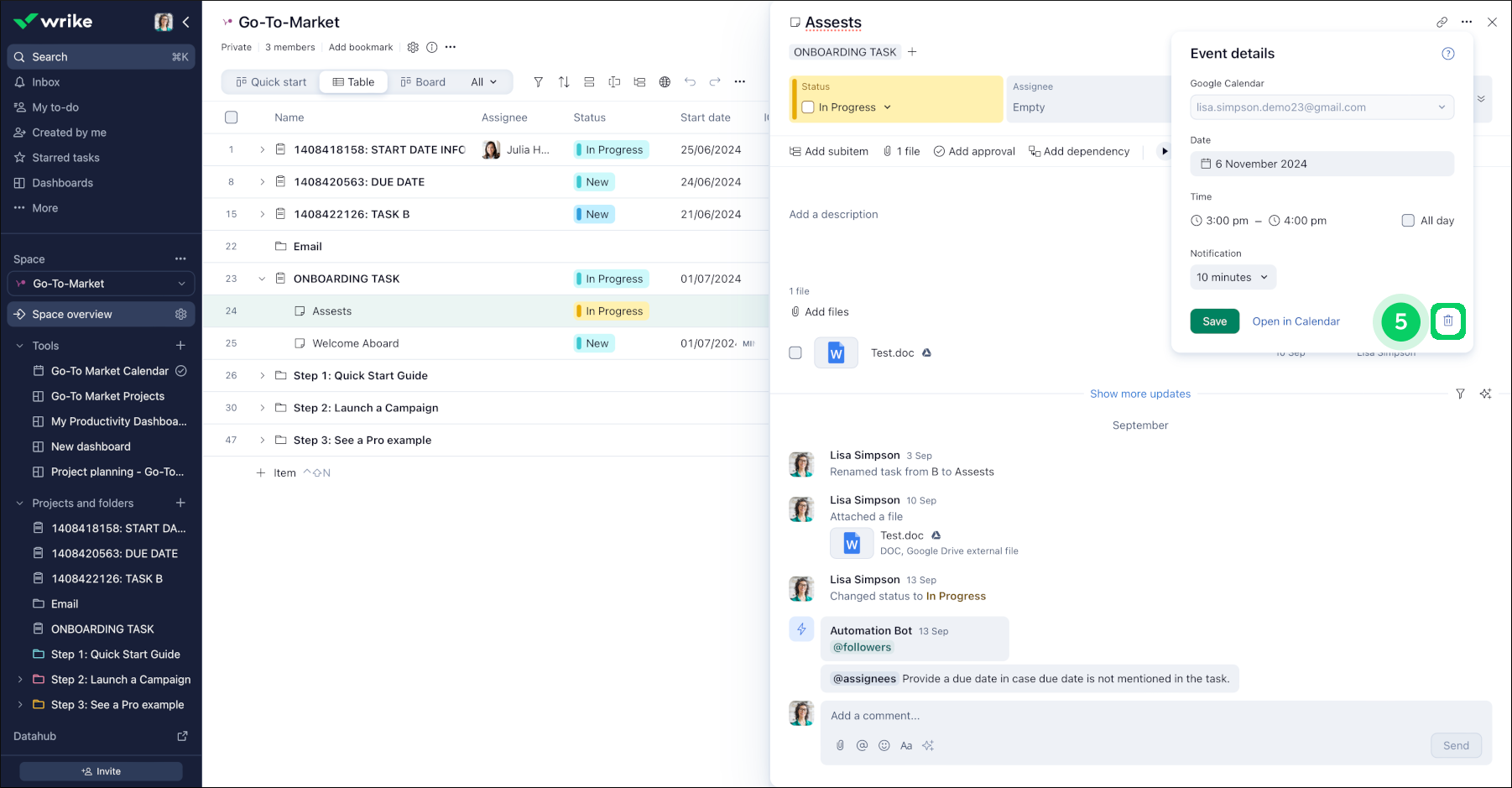Viewport: 1512px width, 788px height.
Task: Open space settings gear next to bookmark
Action: click(x=413, y=48)
